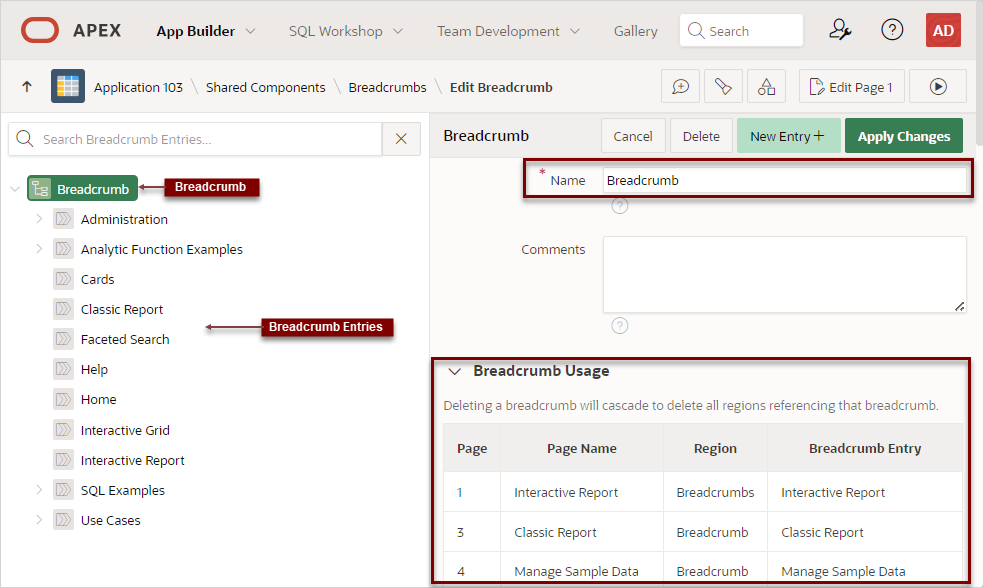
Task: Open the App Builder dropdown arrow
Action: [x=250, y=31]
